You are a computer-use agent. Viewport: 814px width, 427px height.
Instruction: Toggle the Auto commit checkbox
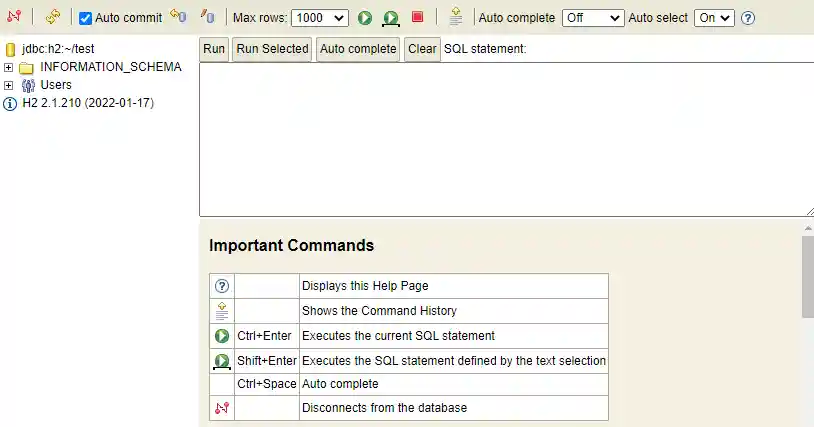click(85, 18)
